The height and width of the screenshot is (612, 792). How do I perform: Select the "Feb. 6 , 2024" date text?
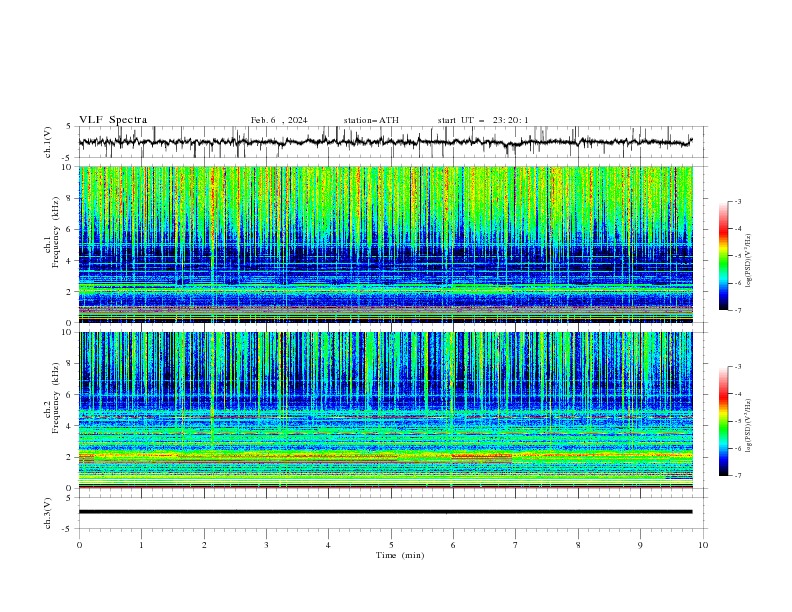[279, 120]
